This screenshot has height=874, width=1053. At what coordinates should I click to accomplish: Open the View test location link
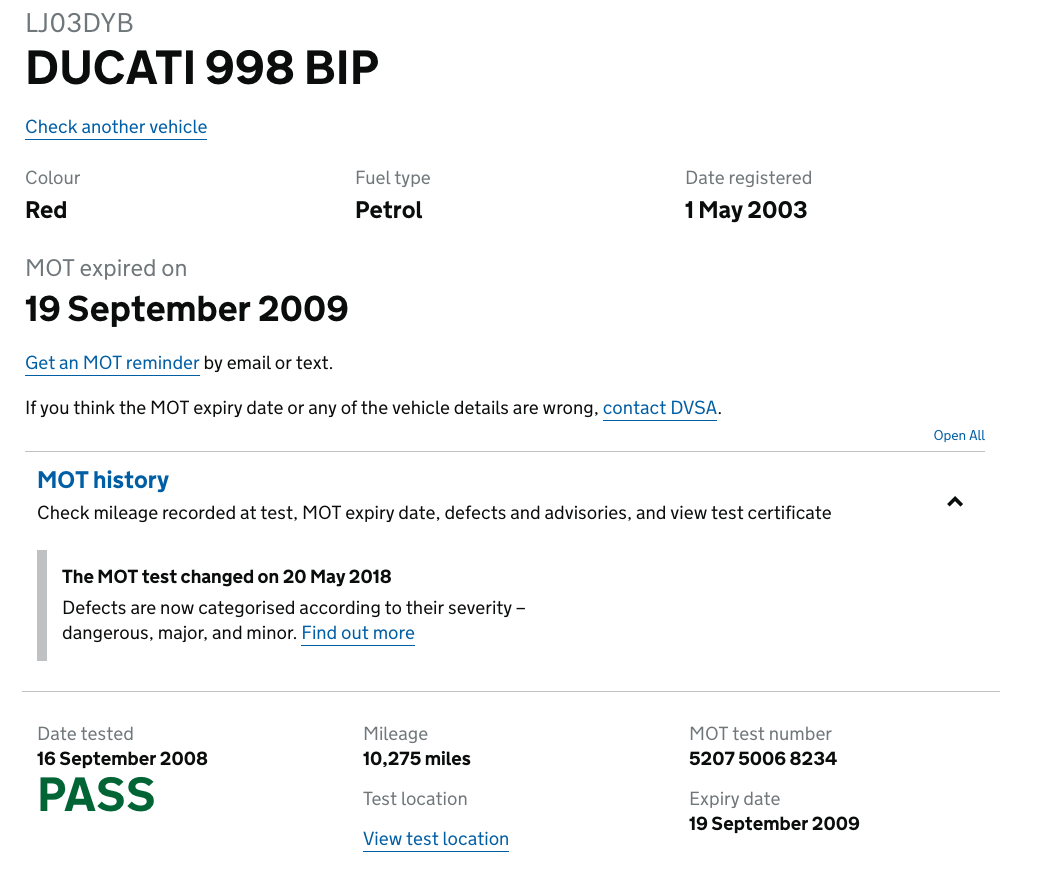pos(436,839)
